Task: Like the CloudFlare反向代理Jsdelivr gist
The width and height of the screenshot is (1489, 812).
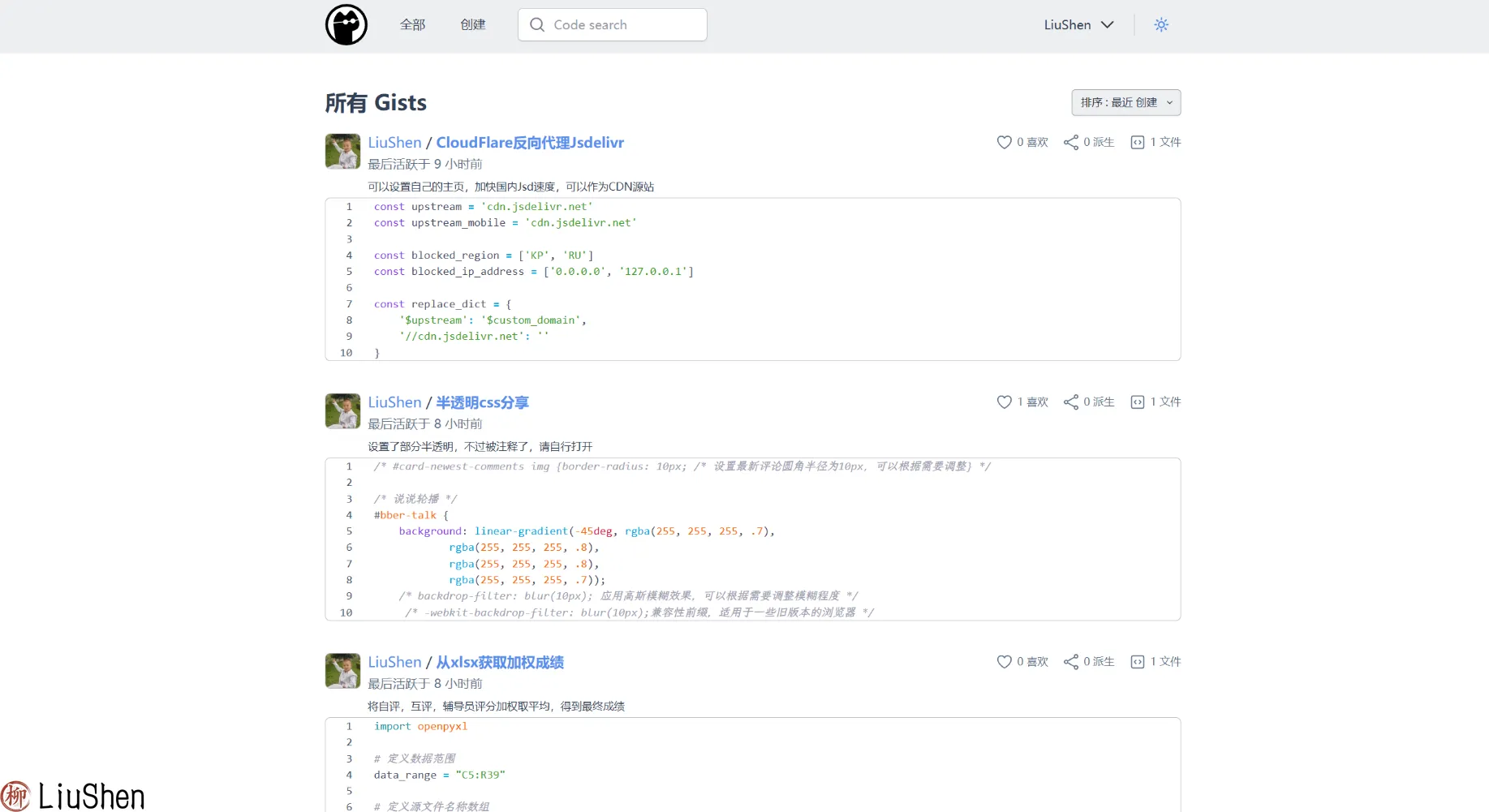Action: (x=1005, y=142)
